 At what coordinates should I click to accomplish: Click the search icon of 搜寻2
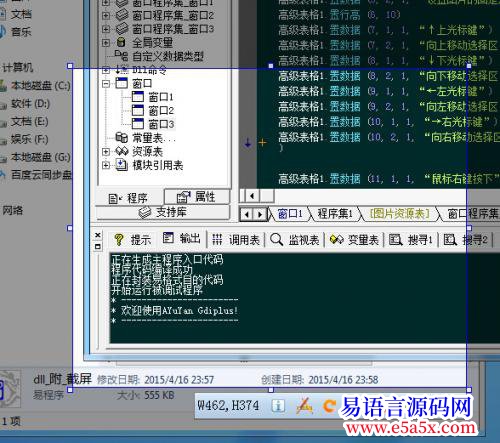coord(450,239)
